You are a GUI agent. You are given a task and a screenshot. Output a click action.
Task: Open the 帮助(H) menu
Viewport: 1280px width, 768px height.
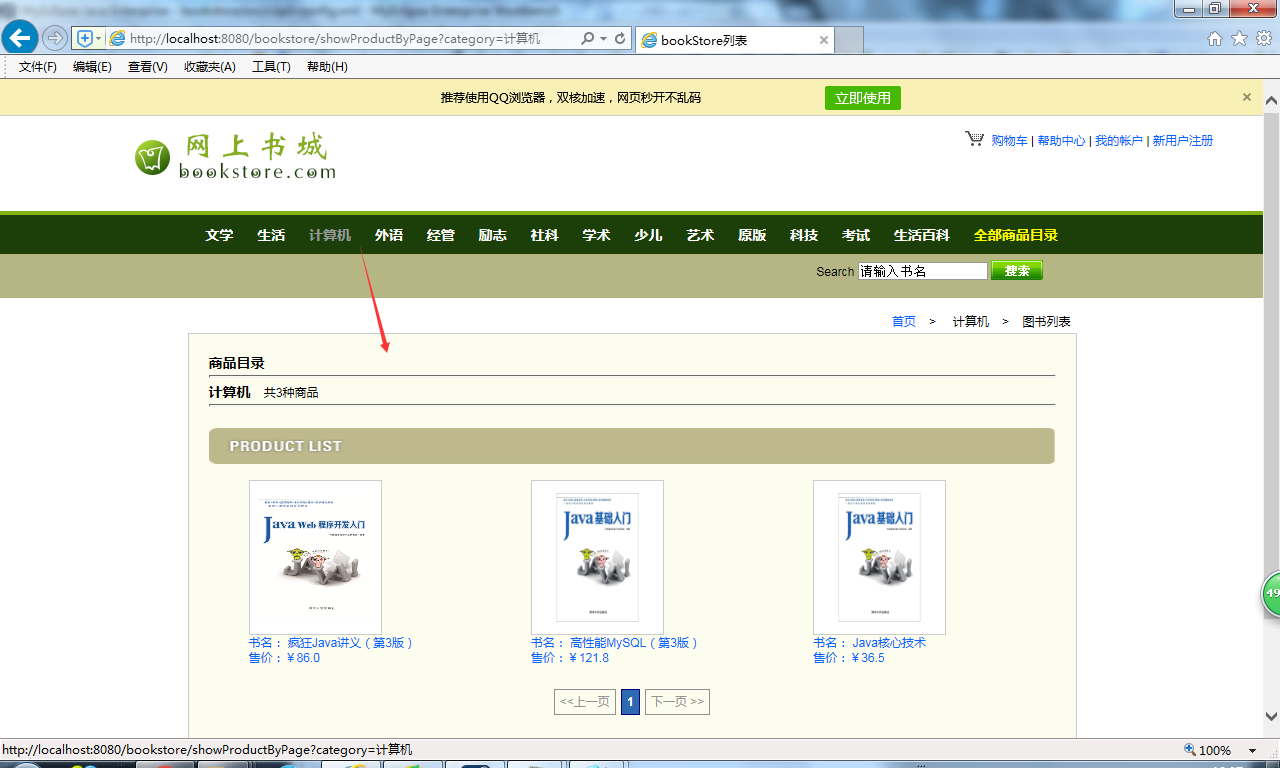click(327, 67)
